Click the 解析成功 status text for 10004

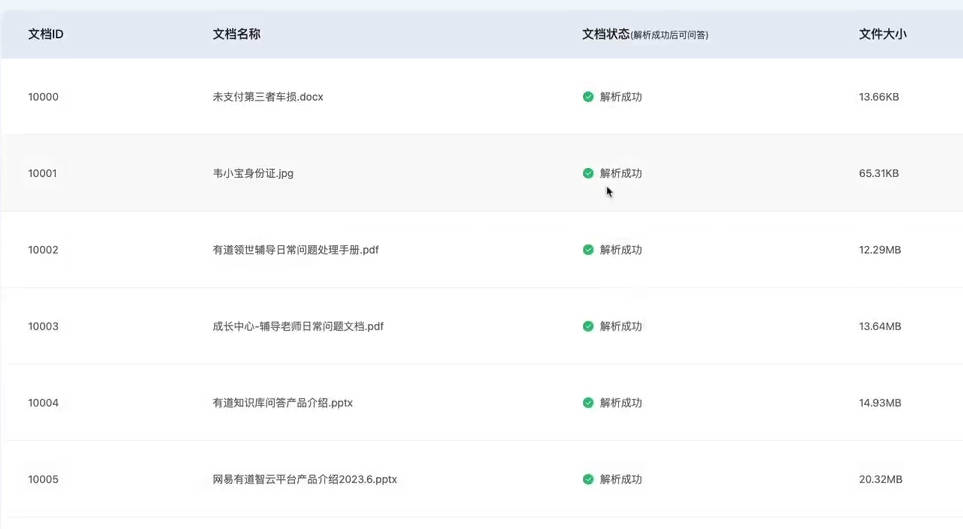[620, 402]
